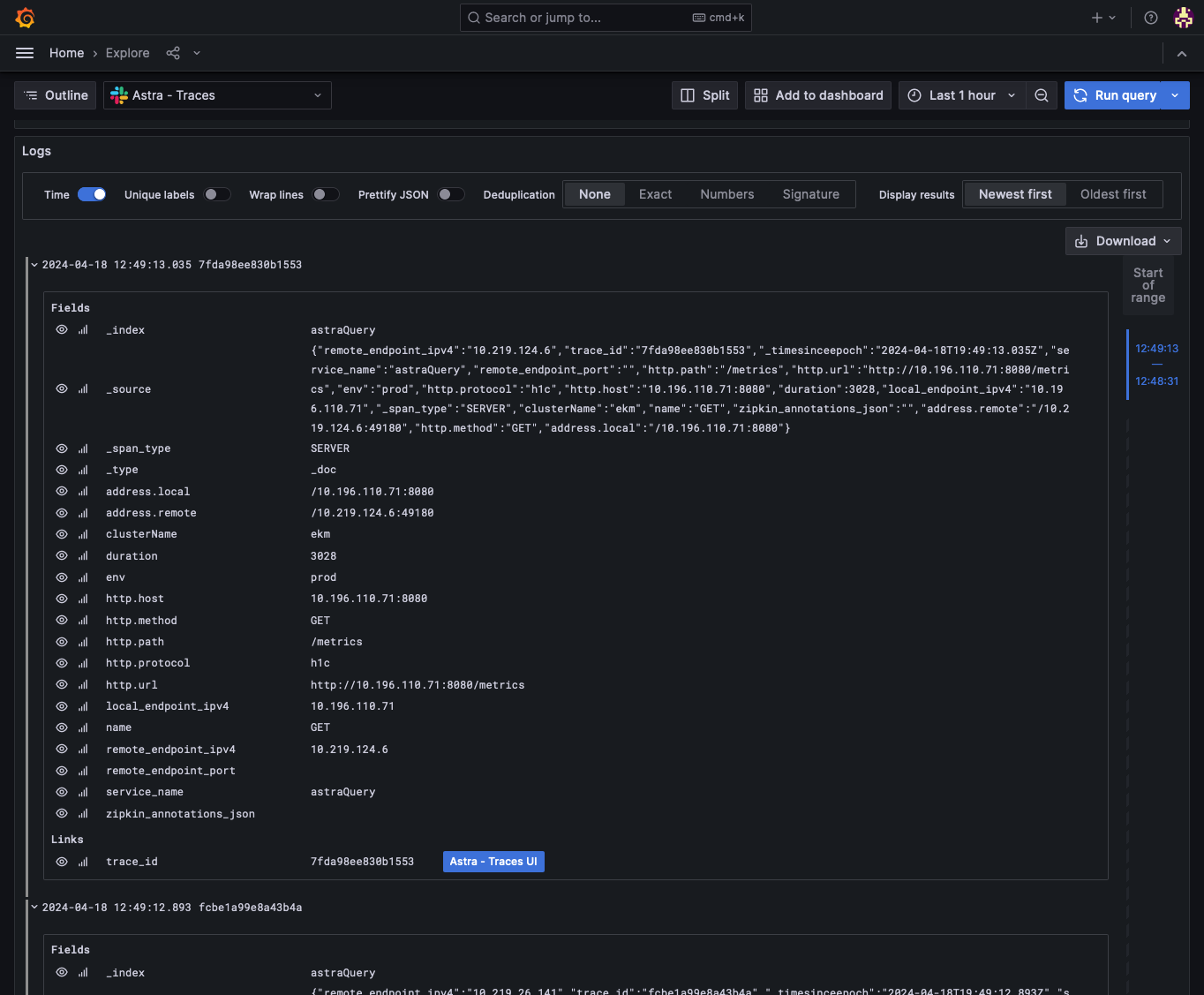The height and width of the screenshot is (995, 1204).
Task: Toggle eye icon for http.protocol field
Action: point(62,663)
